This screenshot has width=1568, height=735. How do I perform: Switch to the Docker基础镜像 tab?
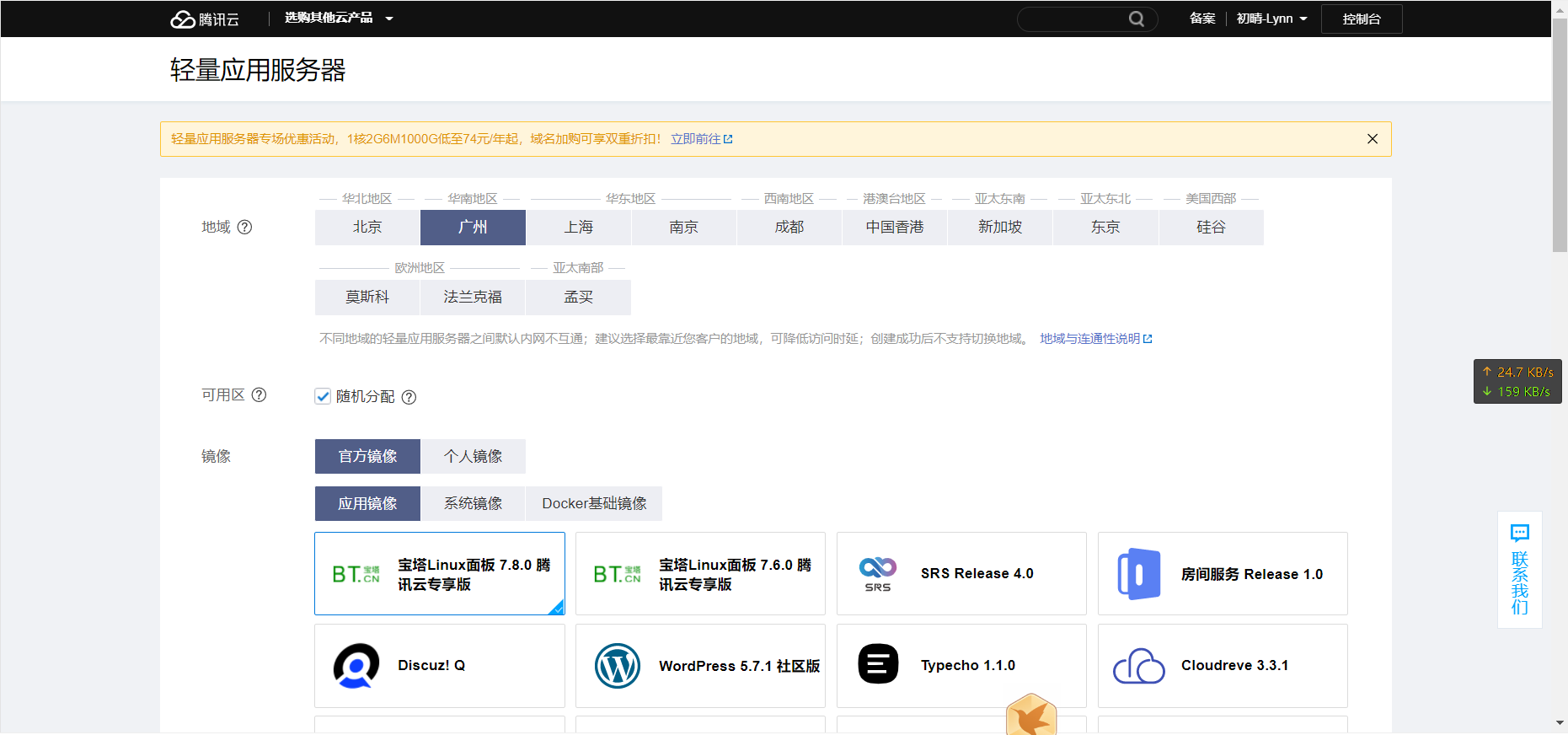click(x=594, y=503)
